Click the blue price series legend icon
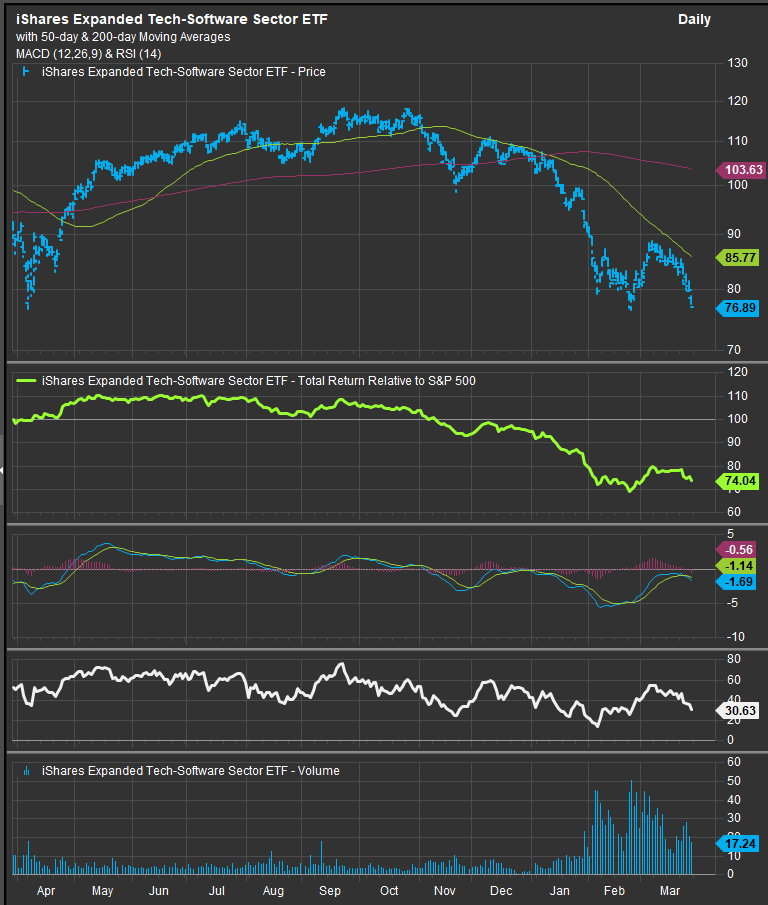The width and height of the screenshot is (768, 905). [24, 72]
